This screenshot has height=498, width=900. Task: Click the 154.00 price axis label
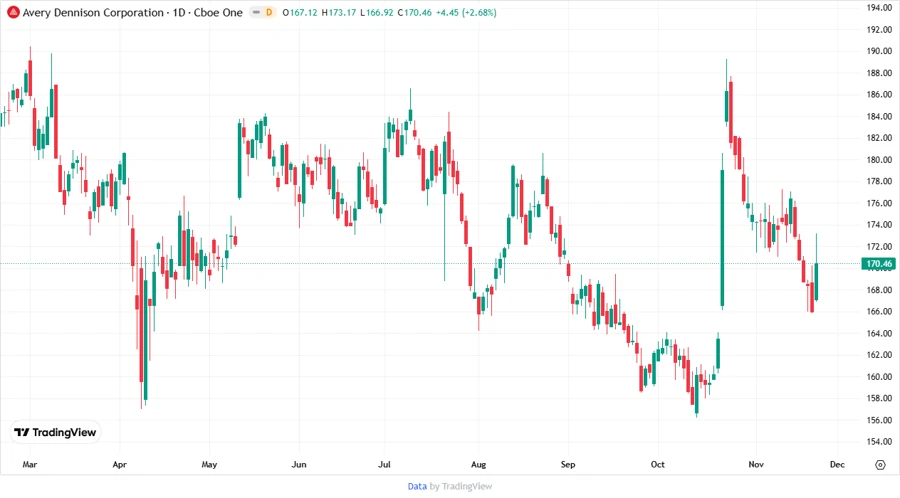tap(879, 441)
